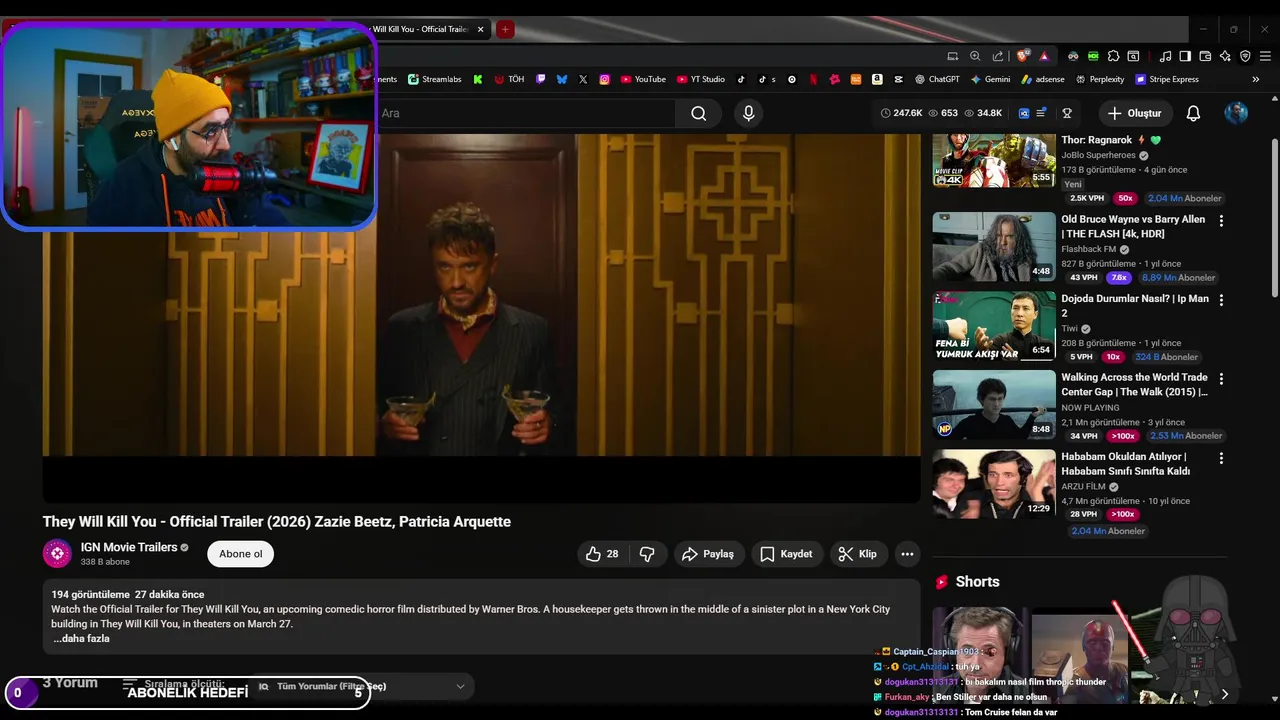Open the Streamlabs bookmark
The height and width of the screenshot is (720, 1280).
pyautogui.click(x=434, y=79)
